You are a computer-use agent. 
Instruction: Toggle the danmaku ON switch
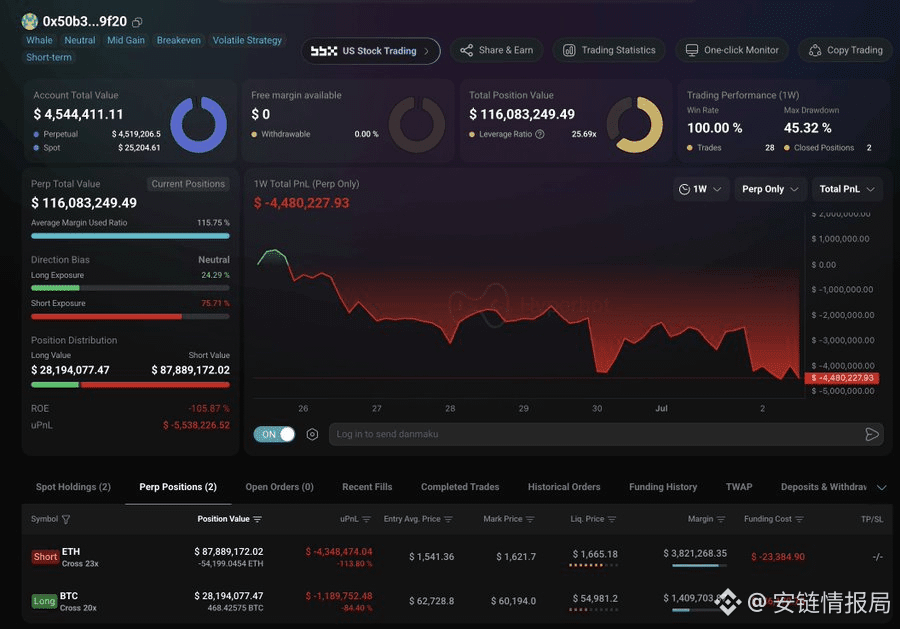274,434
